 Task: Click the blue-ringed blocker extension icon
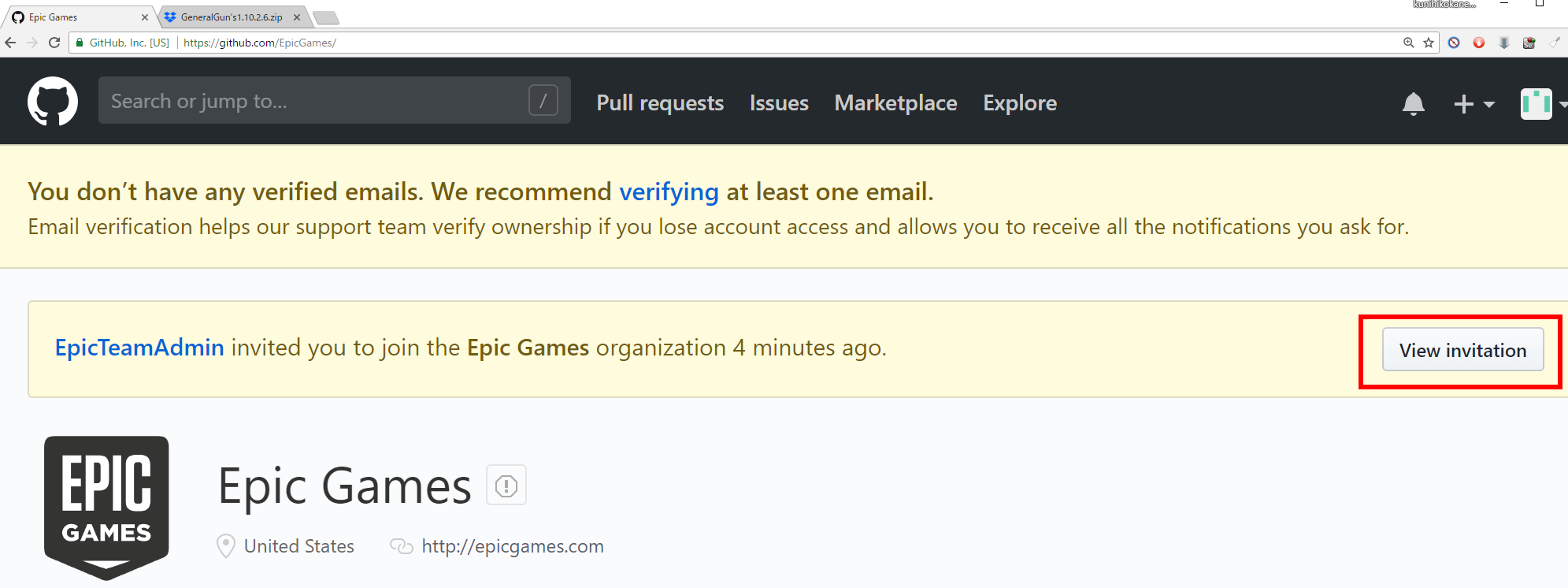1454,43
